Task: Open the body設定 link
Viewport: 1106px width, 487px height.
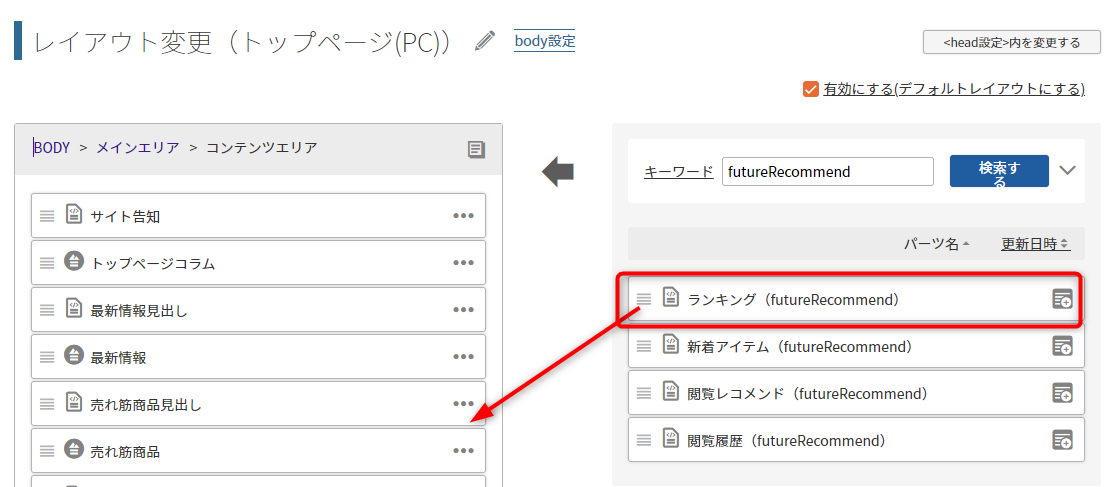Action: 545,41
